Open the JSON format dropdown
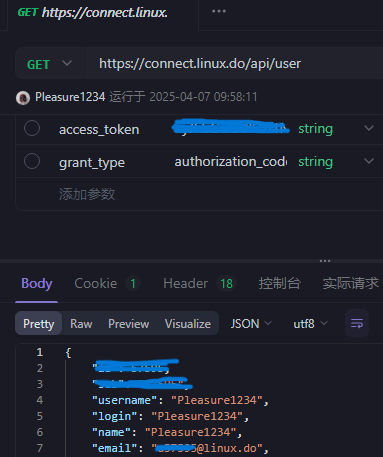383x457 pixels. click(x=251, y=323)
